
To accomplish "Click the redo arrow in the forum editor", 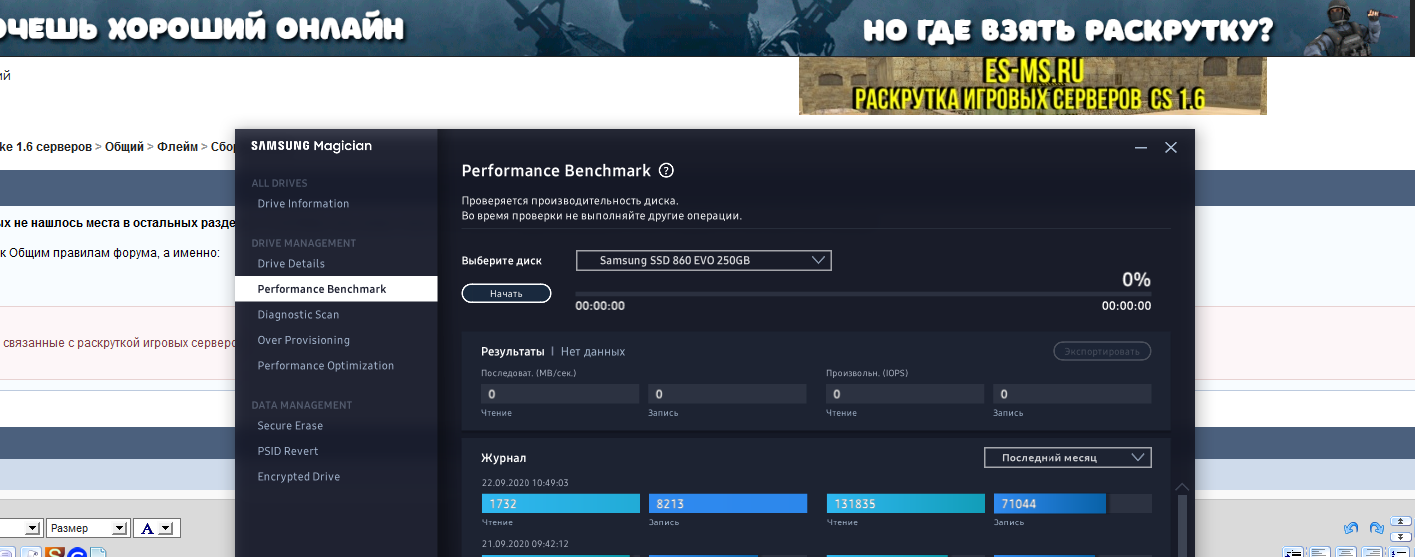I will pos(1376,528).
